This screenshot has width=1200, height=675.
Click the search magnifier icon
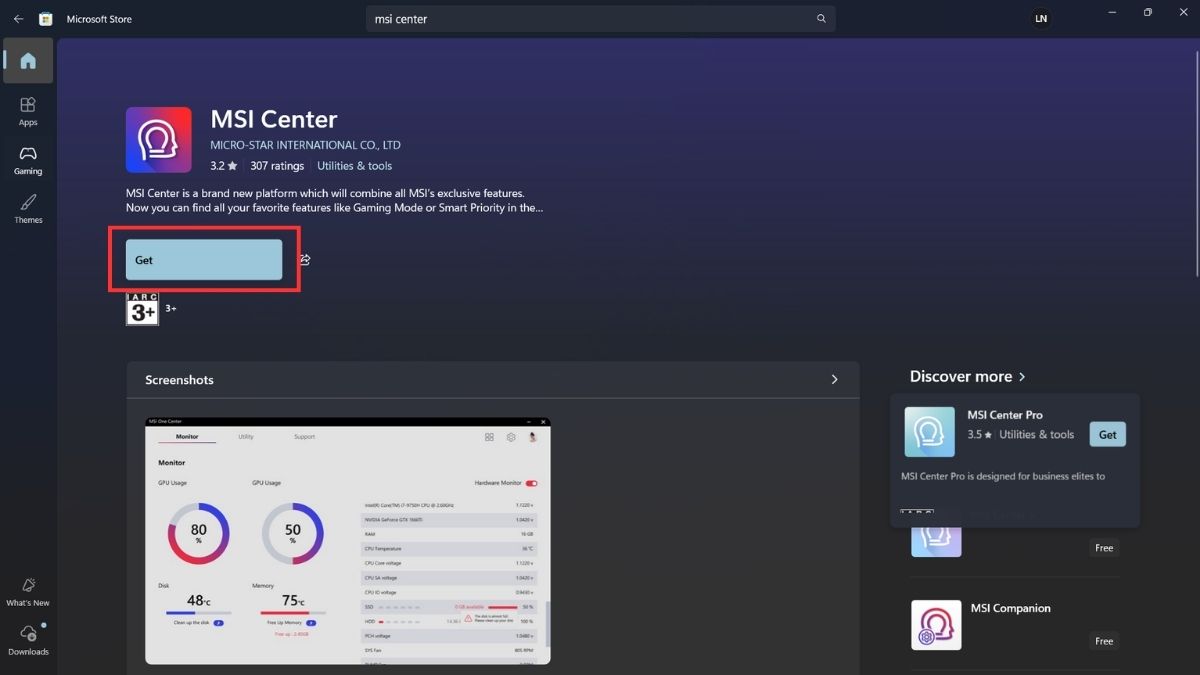(821, 19)
